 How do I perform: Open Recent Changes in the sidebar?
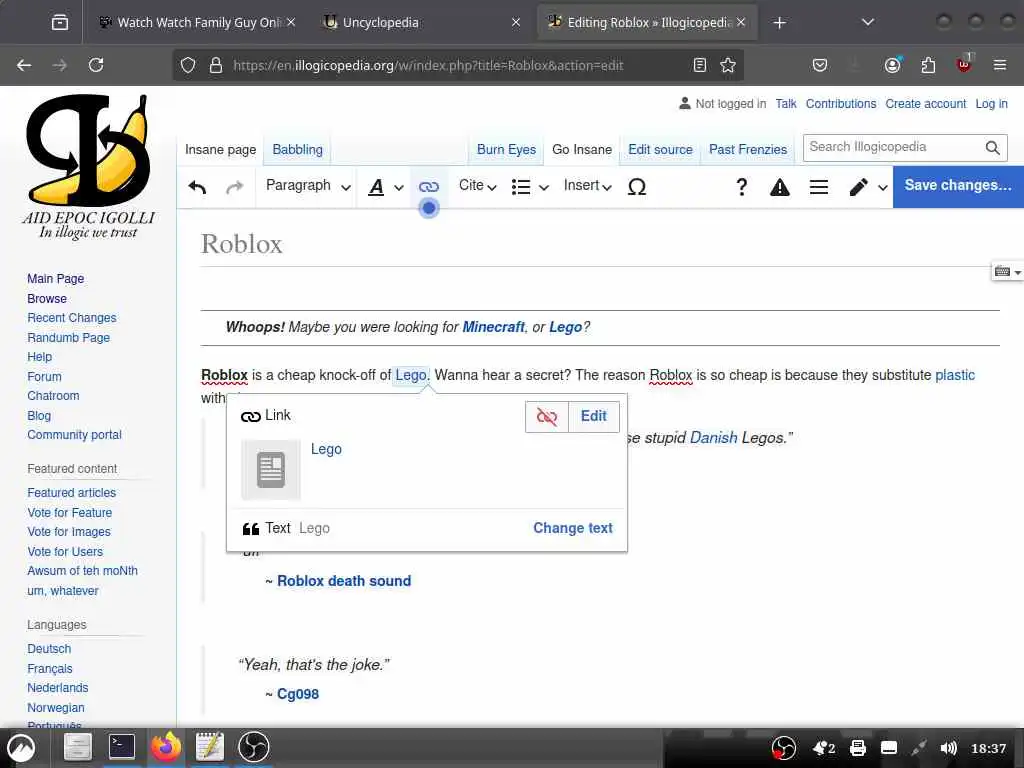pos(72,318)
